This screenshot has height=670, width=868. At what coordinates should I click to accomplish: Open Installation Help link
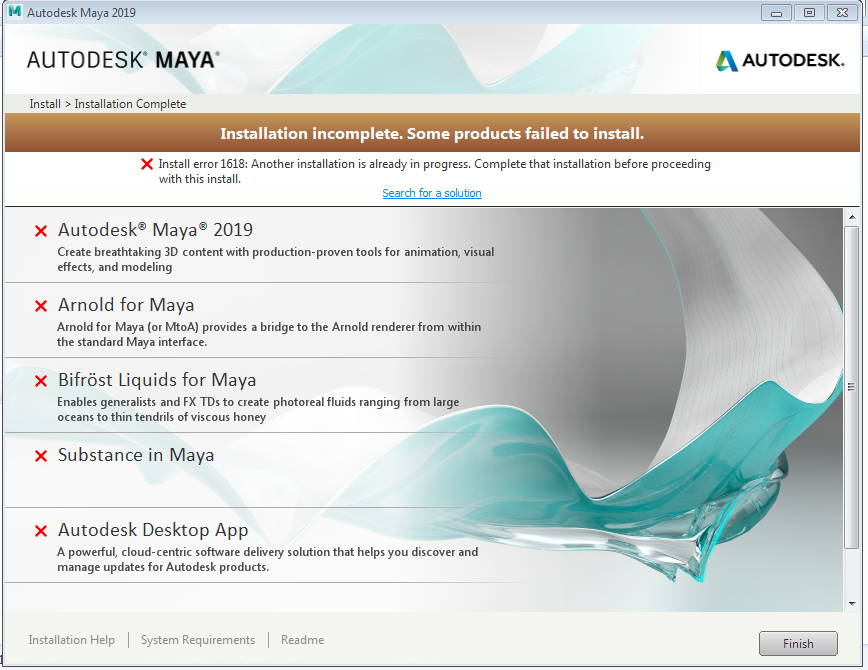tap(71, 640)
